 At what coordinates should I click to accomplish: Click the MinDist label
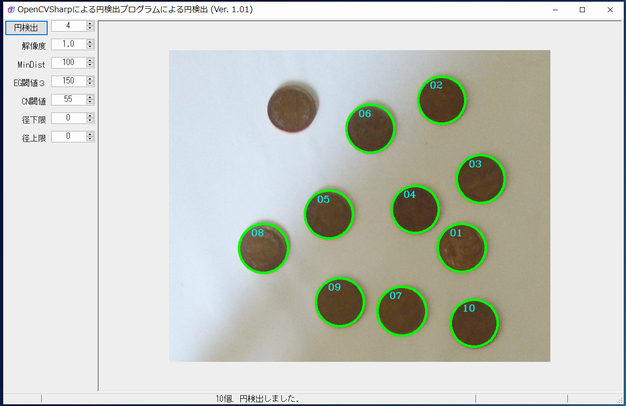click(x=32, y=65)
